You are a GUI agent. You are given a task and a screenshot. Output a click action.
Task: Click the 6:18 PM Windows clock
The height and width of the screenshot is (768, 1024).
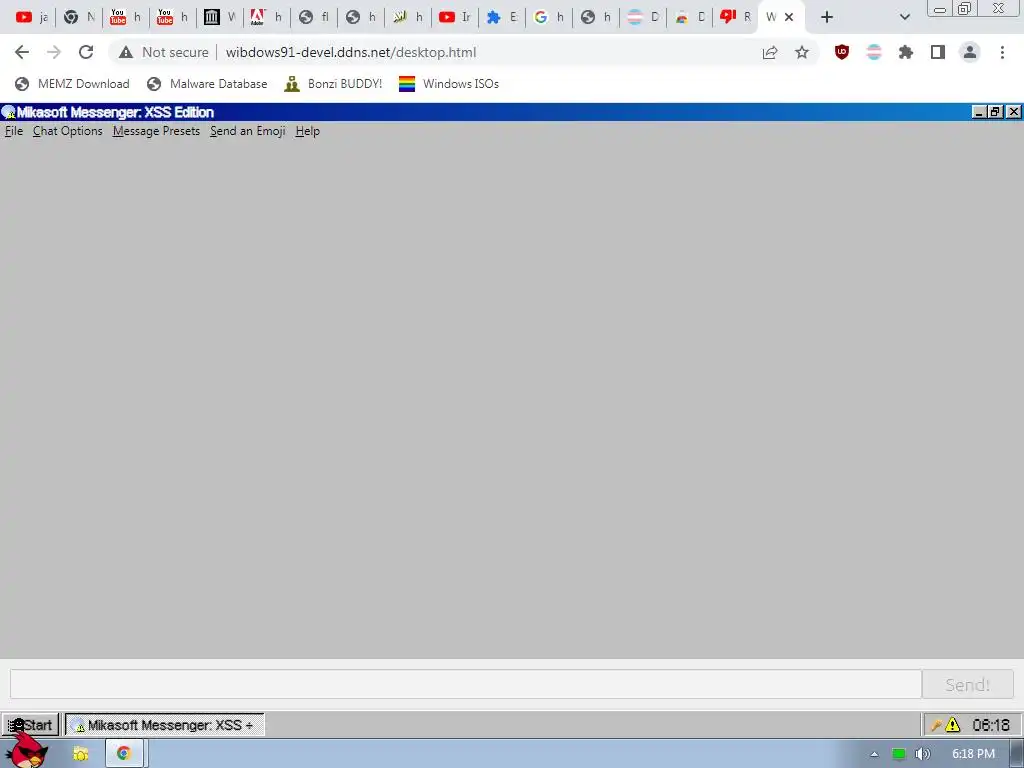tap(973, 754)
